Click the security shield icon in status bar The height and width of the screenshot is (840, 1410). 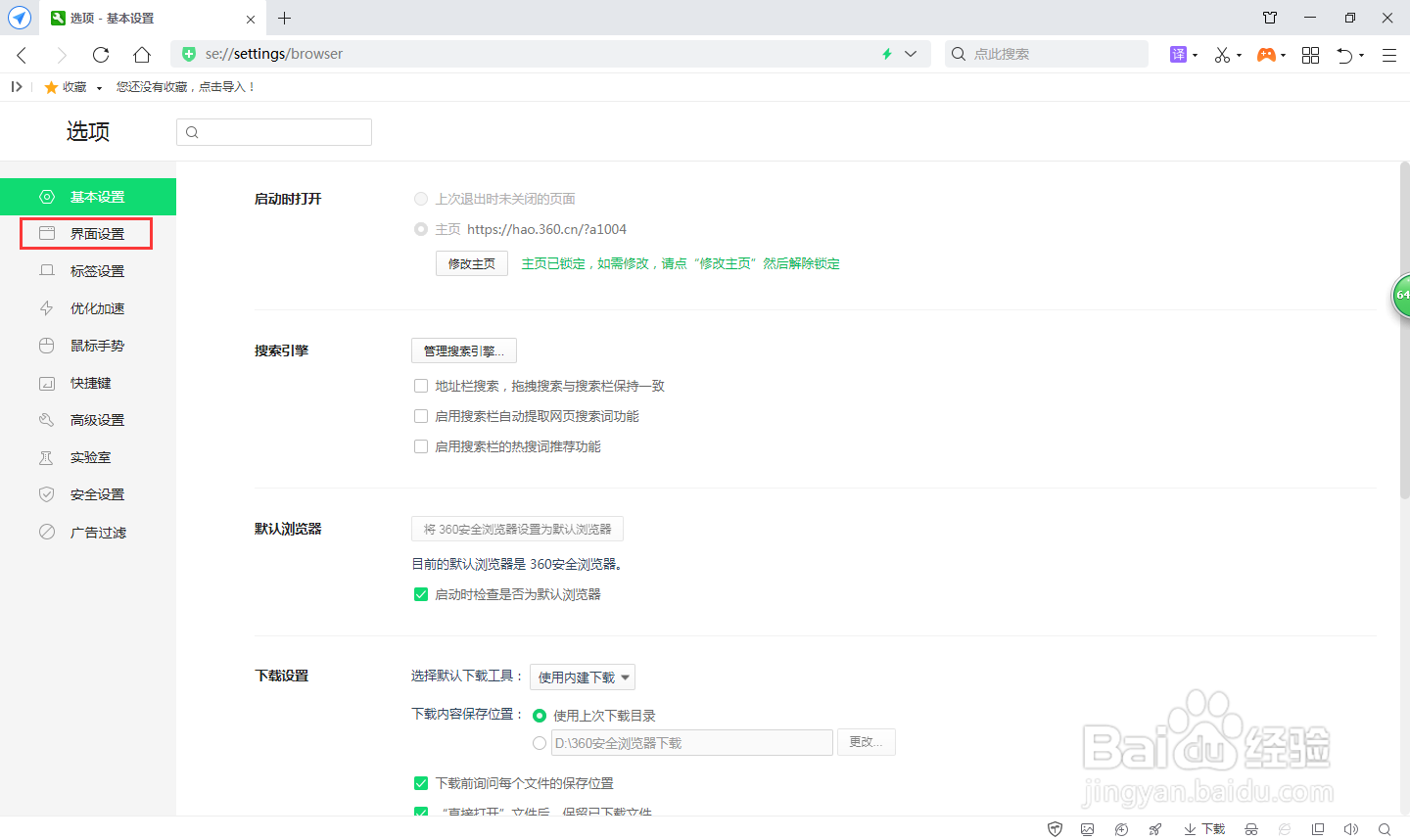(x=1056, y=829)
